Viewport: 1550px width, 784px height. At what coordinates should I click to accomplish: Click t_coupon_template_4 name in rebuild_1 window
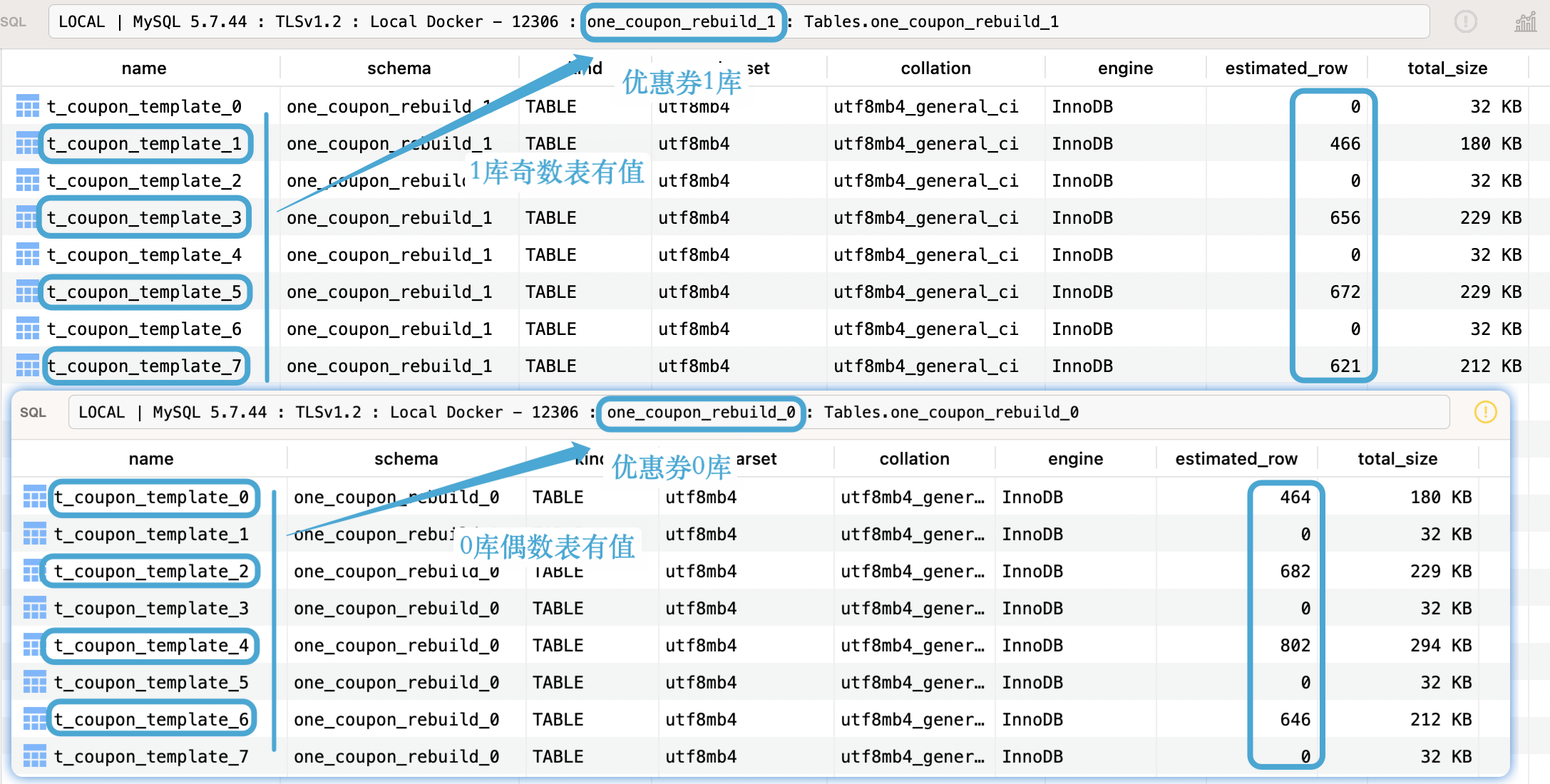145,255
